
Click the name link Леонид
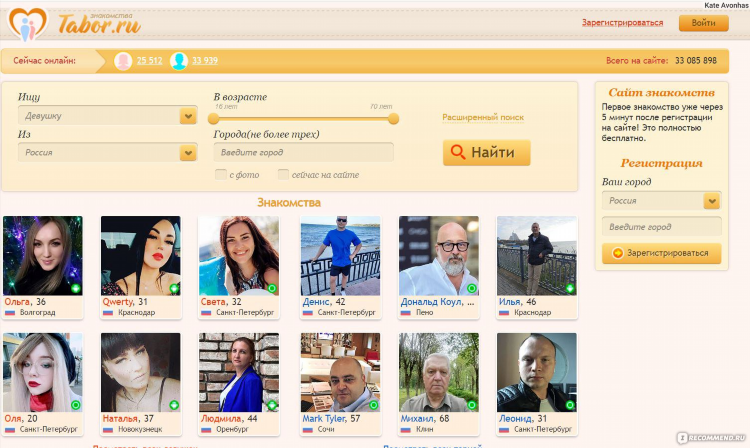tap(515, 418)
